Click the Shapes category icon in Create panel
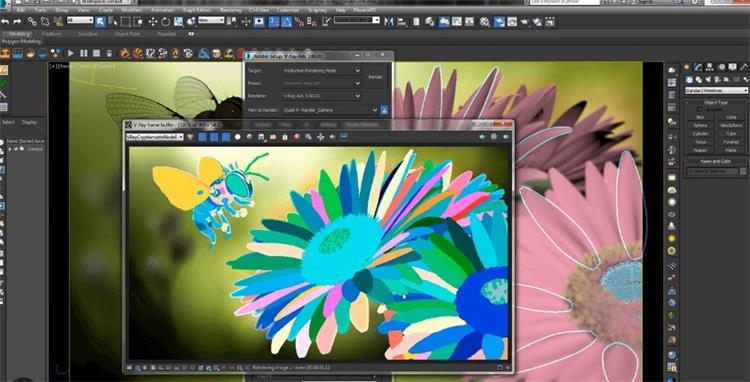Viewport: 750px width, 382px height. (x=698, y=79)
